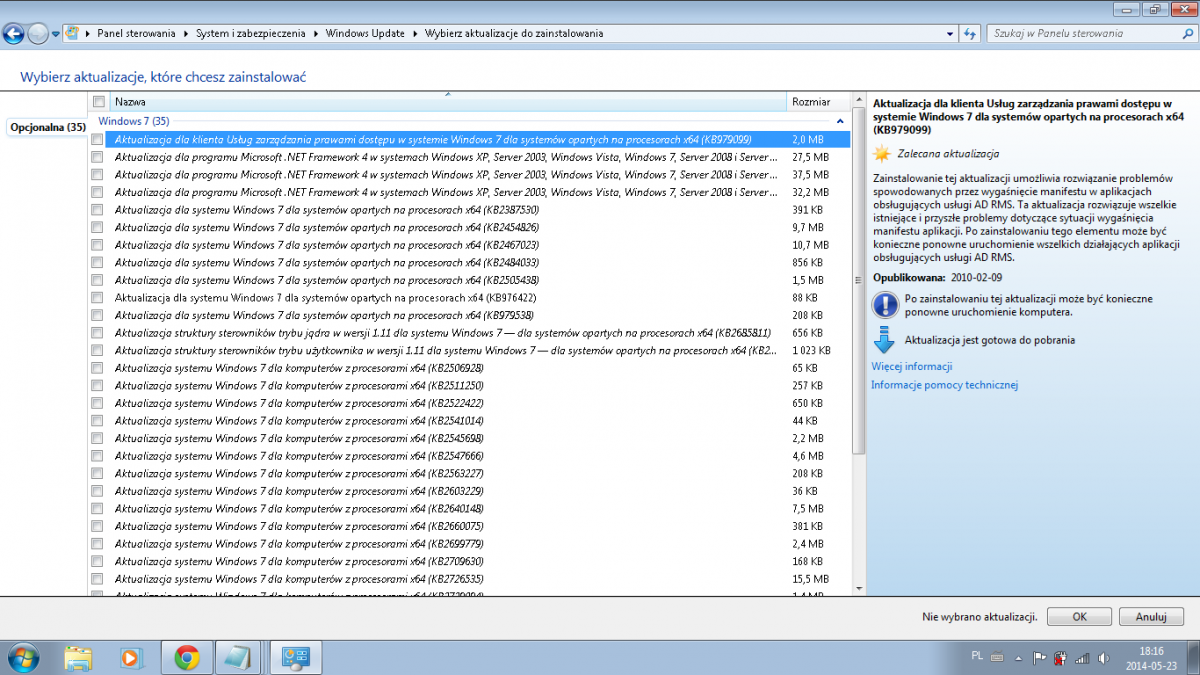Image resolution: width=1200 pixels, height=675 pixels.
Task: Select the Control Panel taskbar button
Action: coord(296,657)
